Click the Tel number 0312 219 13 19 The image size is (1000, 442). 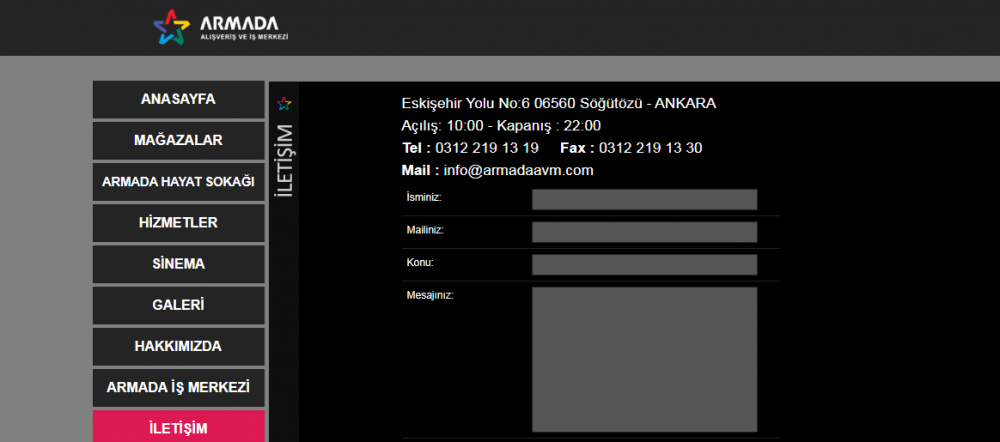[x=487, y=148]
